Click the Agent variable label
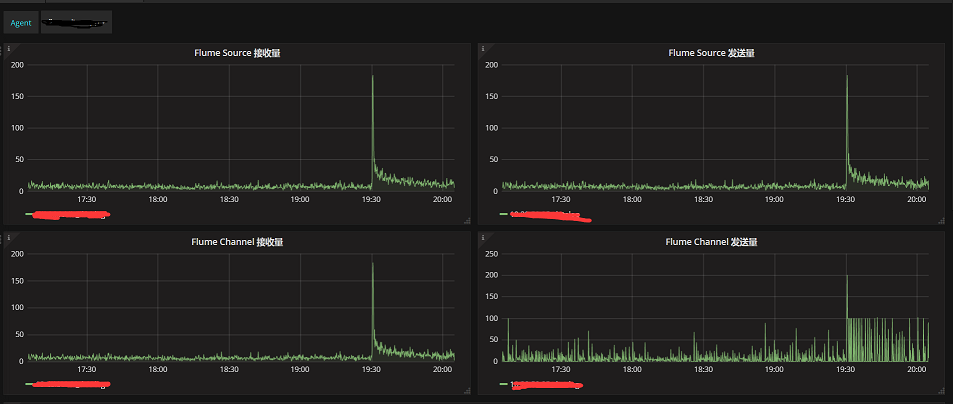 coord(21,22)
